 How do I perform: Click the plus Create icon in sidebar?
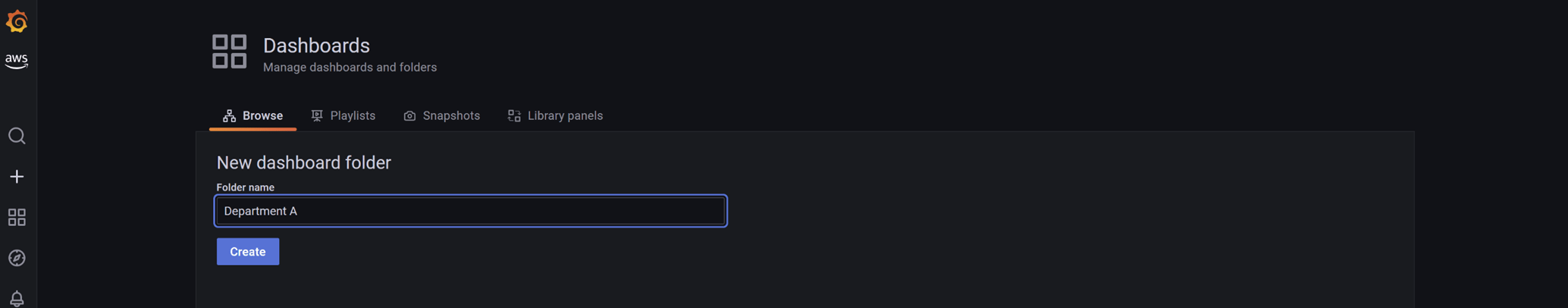pos(17,177)
